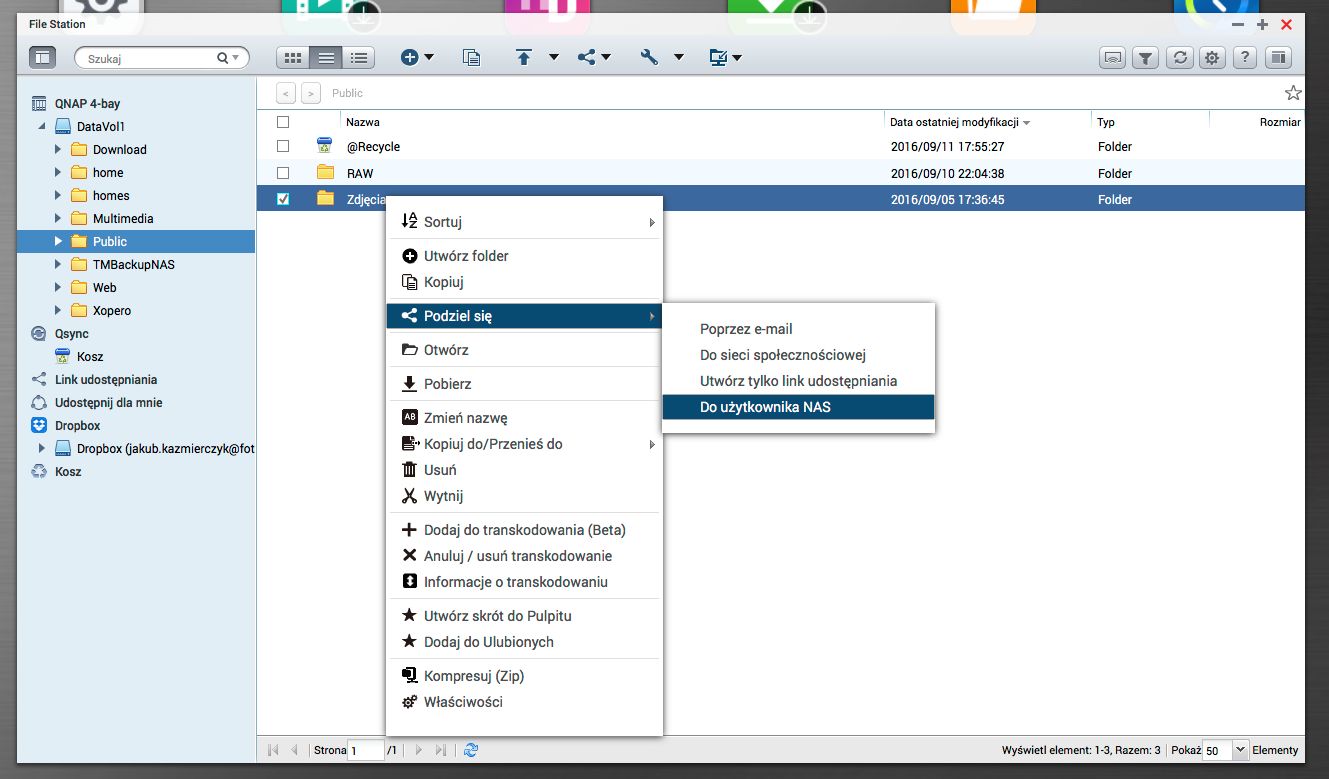The image size is (1329, 779).
Task: Open the upload dropdown arrow
Action: 553,58
